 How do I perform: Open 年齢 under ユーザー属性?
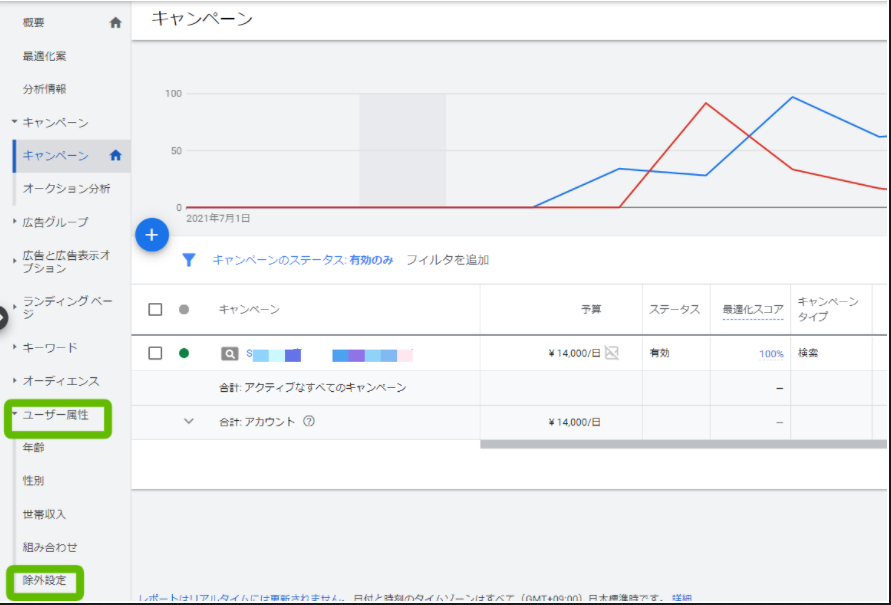tap(34, 448)
